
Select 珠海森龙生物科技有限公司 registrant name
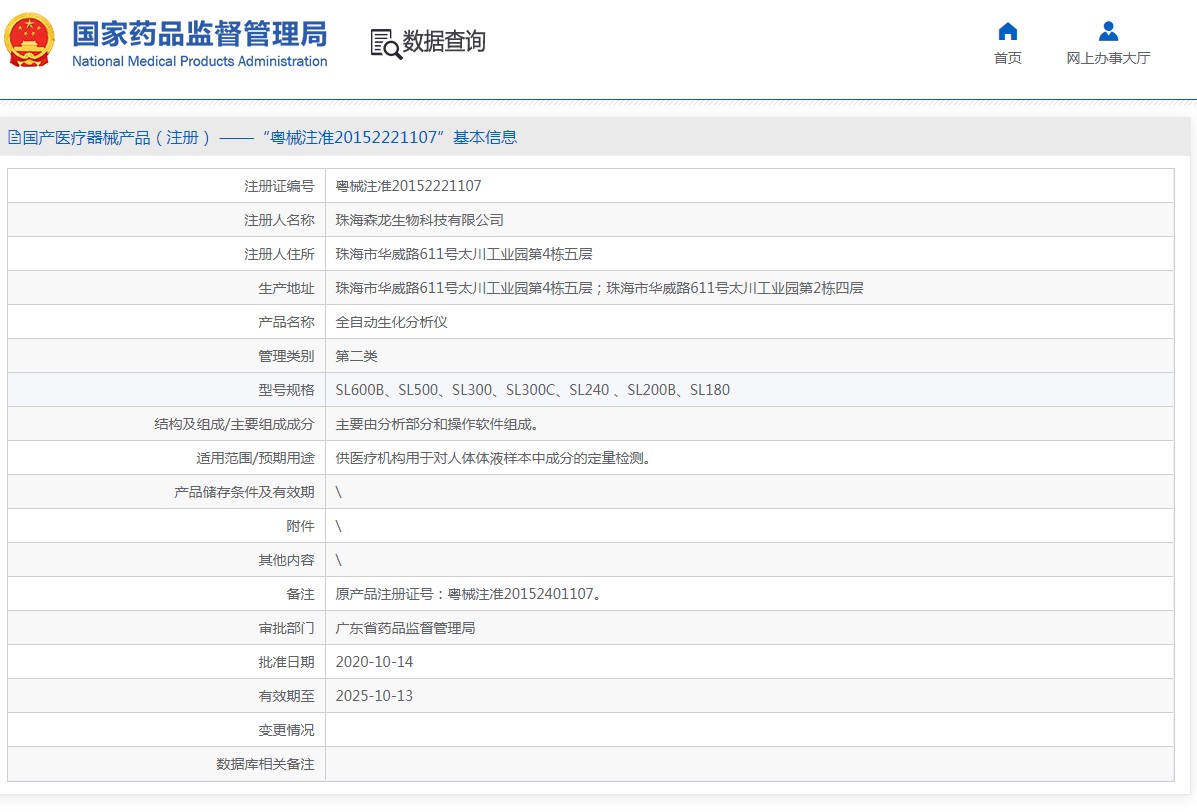click(419, 221)
